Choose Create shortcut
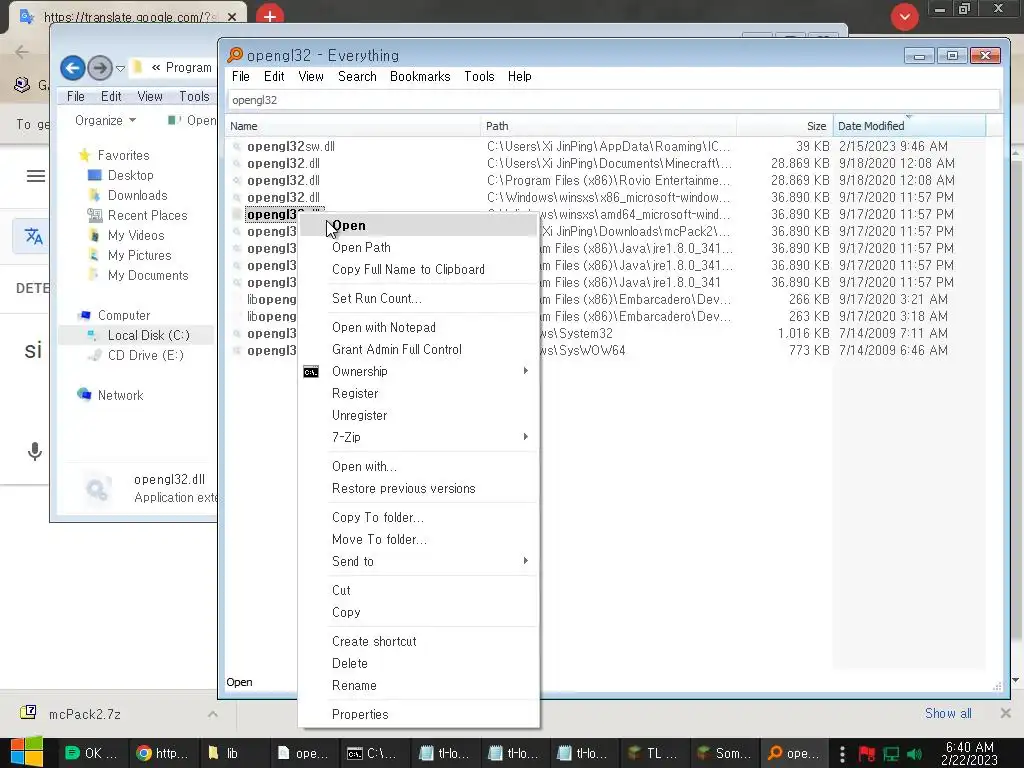1024x768 pixels. [418, 641]
